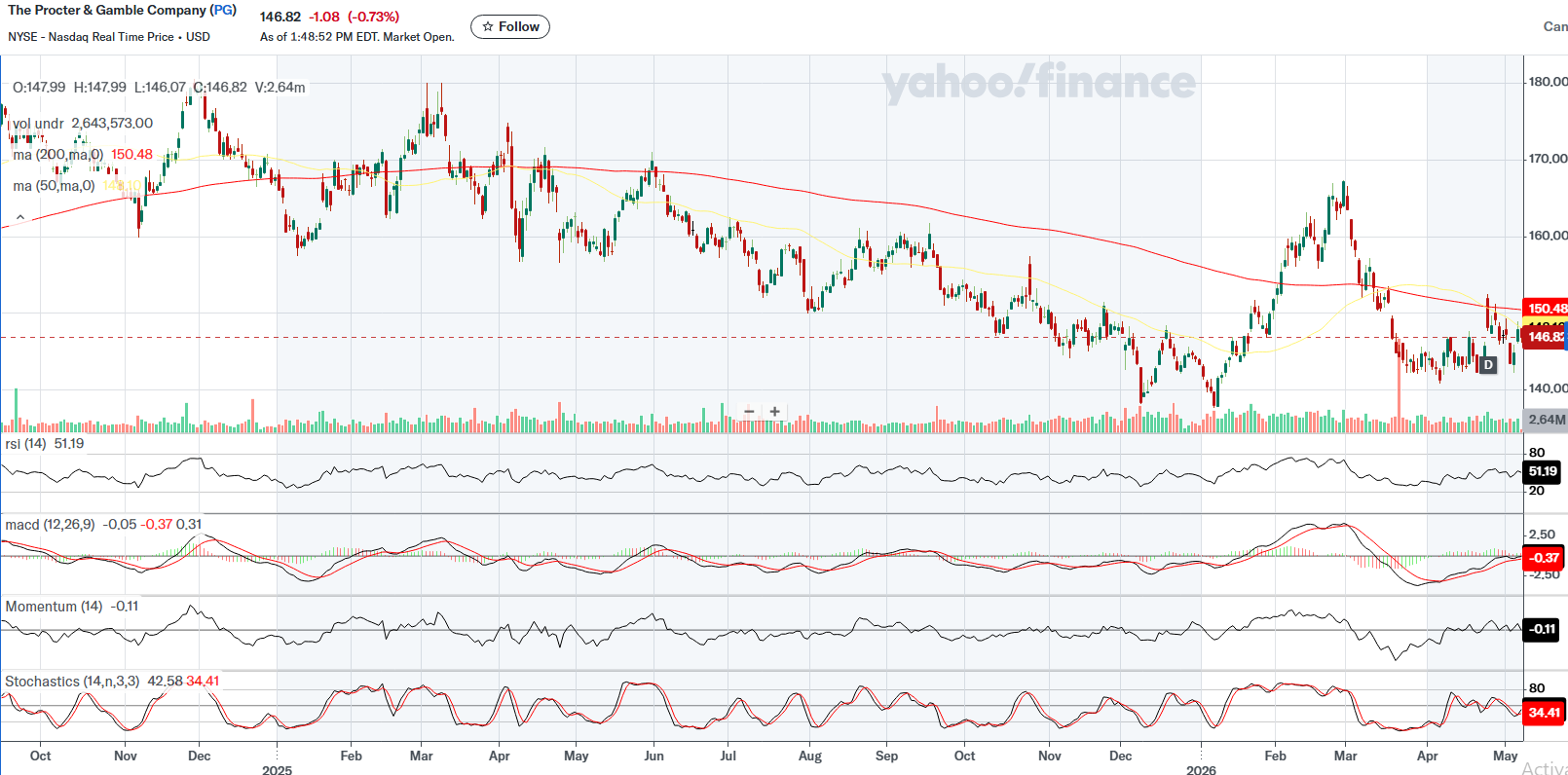Click the 180.00 price axis label
The height and width of the screenshot is (775, 1568).
coord(1548,82)
